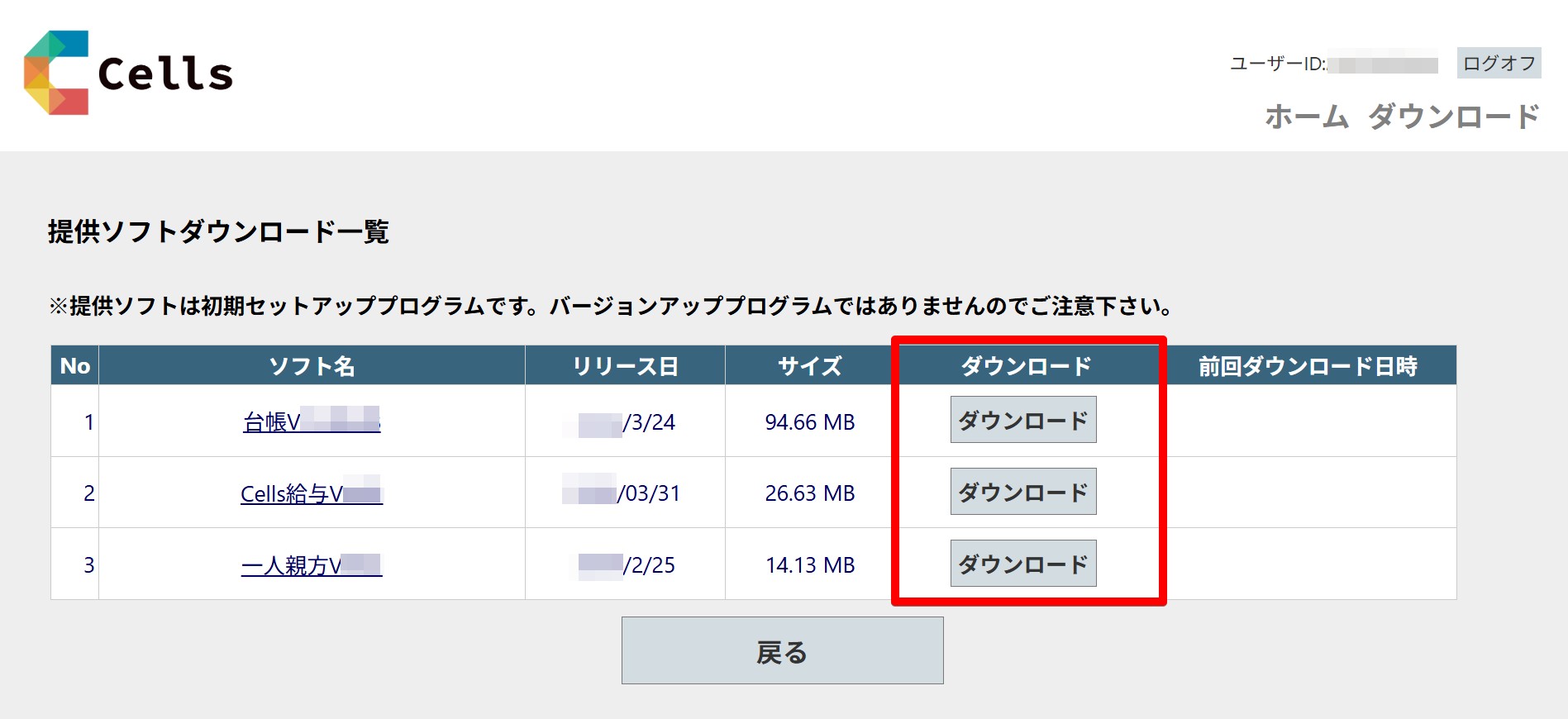Click the ダウンロード column header
Screen dimensions: 1568x719
click(x=1026, y=365)
